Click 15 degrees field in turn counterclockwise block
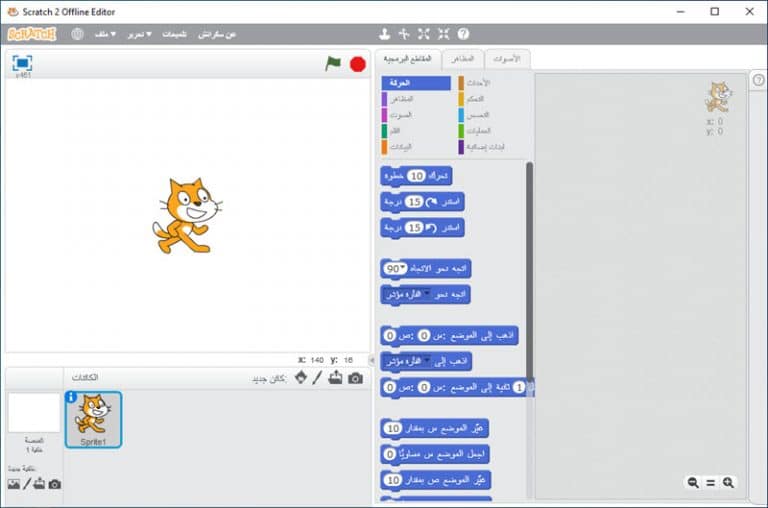768x508 pixels. point(414,228)
